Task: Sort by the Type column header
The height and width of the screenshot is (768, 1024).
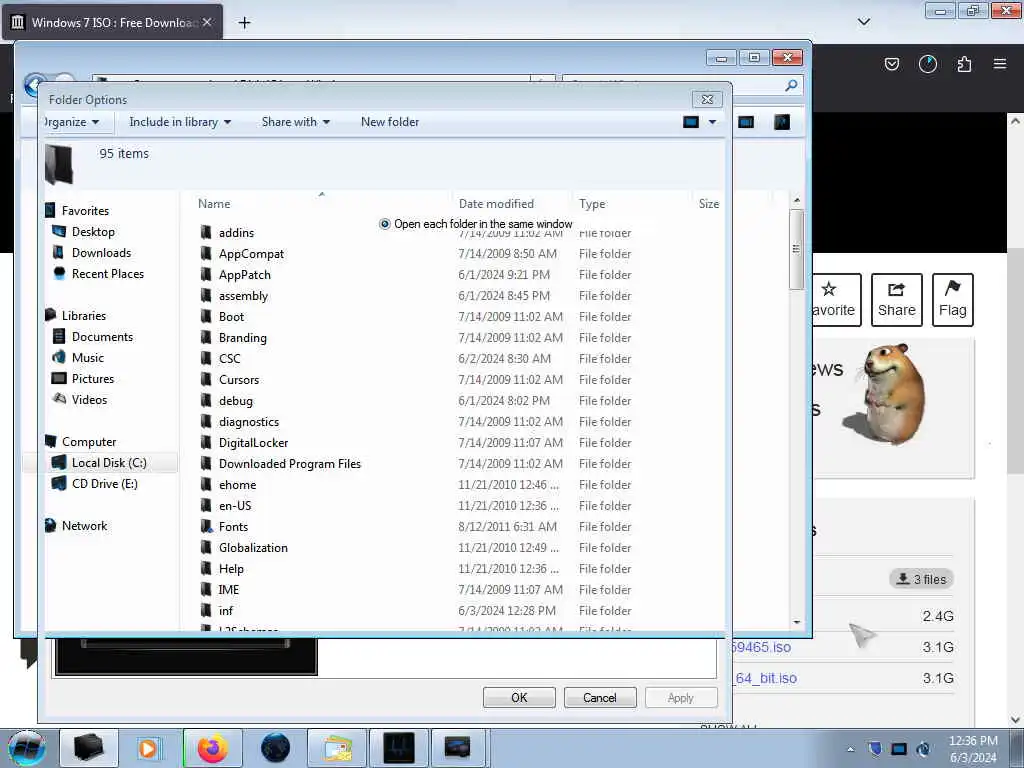Action: tap(592, 204)
